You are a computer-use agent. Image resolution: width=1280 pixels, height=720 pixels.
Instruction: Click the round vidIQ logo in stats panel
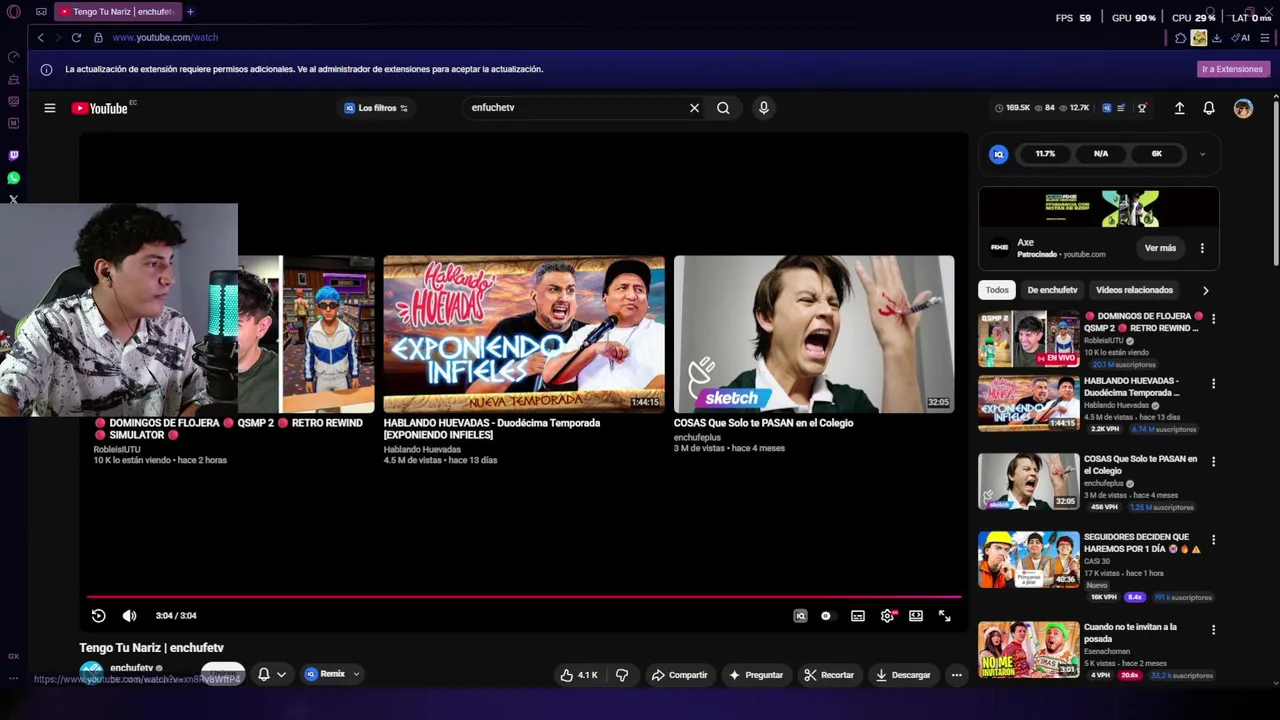click(x=998, y=154)
